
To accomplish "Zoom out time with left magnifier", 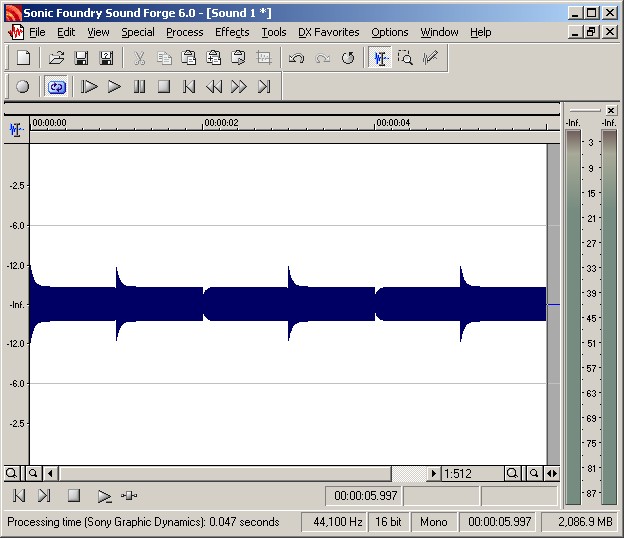I will [x=12, y=474].
